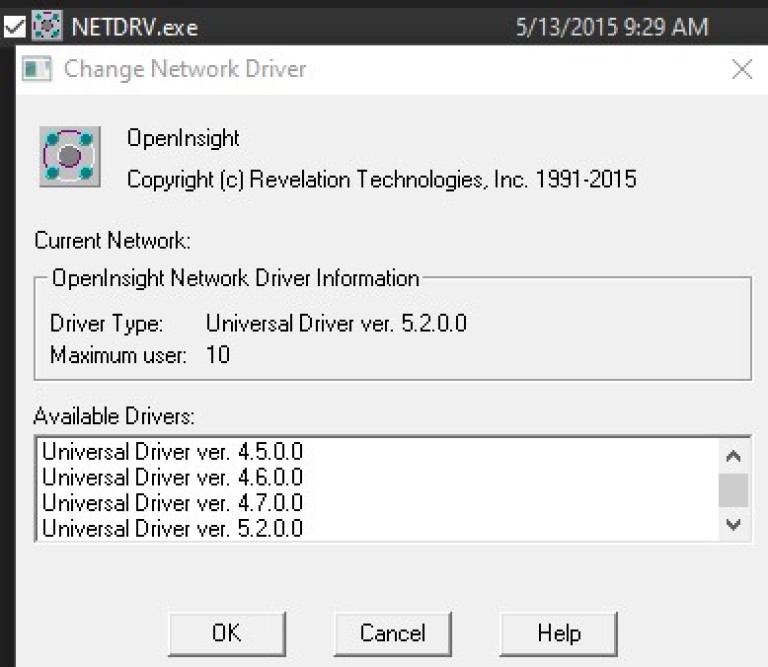Click the driver list scrollbar thumb

pyautogui.click(x=733, y=490)
